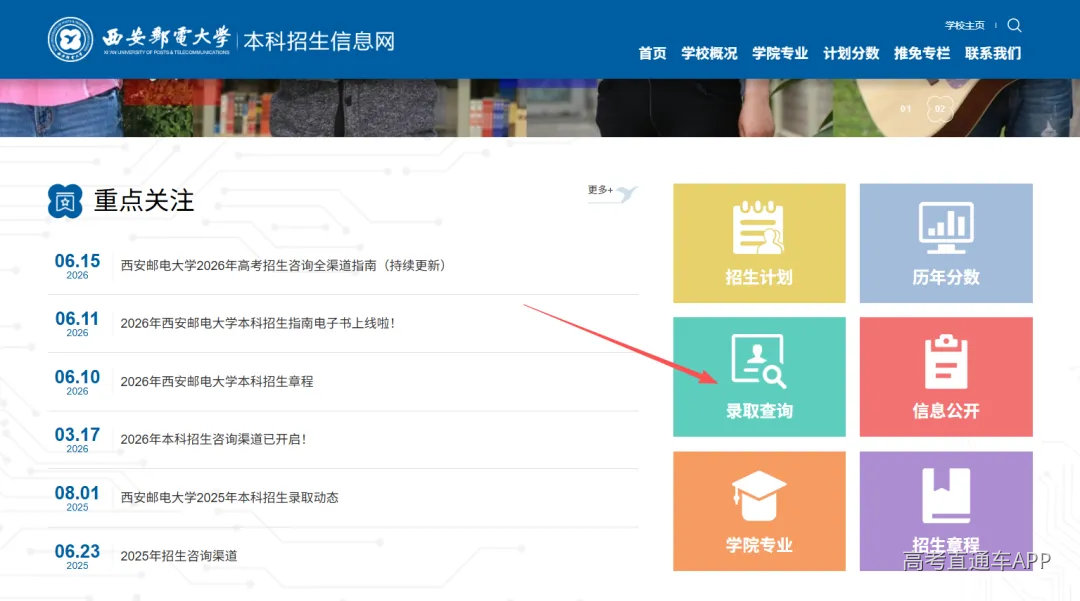Open 学院专业 in the top navigation
Screen dimensions: 1080x601
click(780, 53)
